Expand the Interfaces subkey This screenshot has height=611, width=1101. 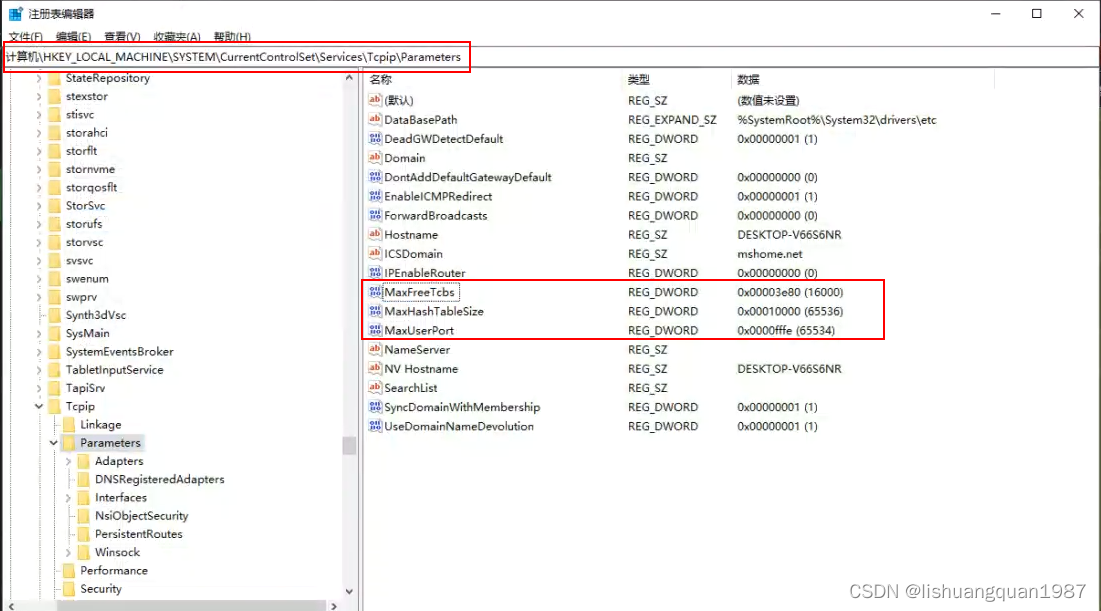(x=68, y=498)
